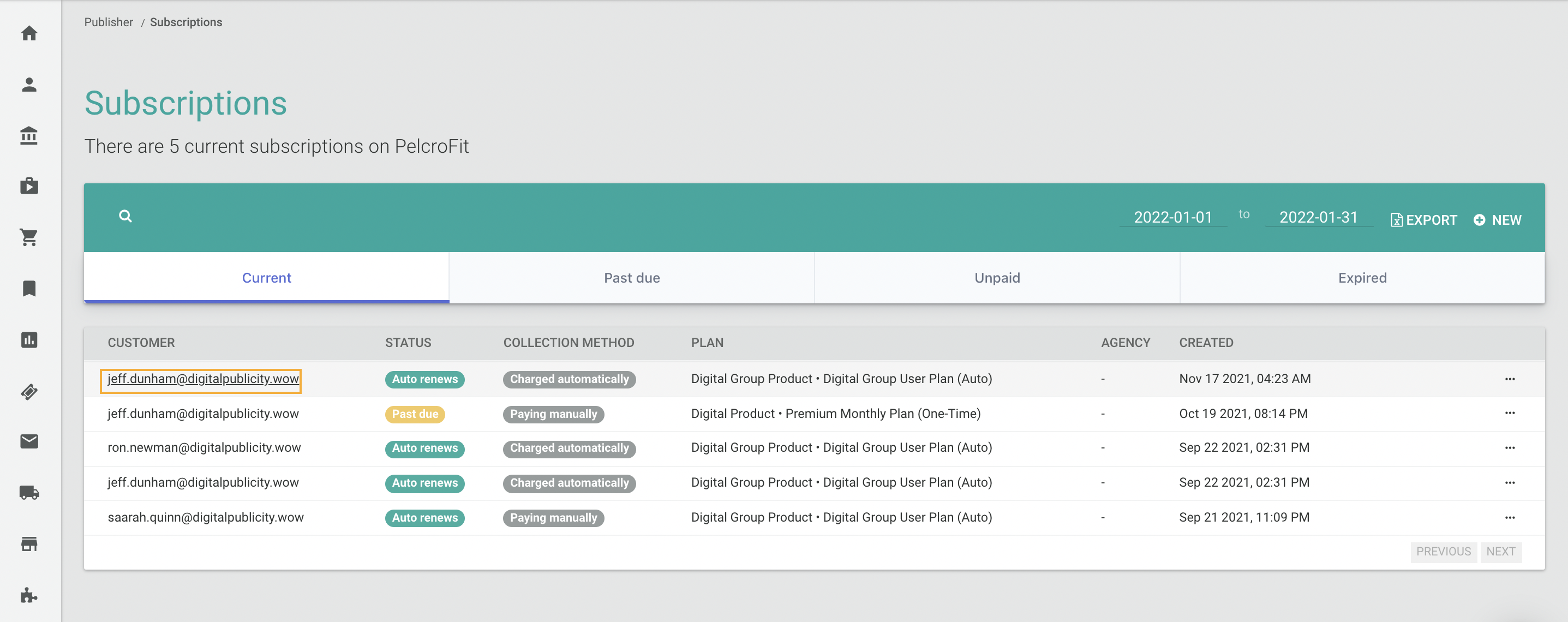Switch to the Past due tab
The height and width of the screenshot is (622, 1568).
tap(631, 278)
